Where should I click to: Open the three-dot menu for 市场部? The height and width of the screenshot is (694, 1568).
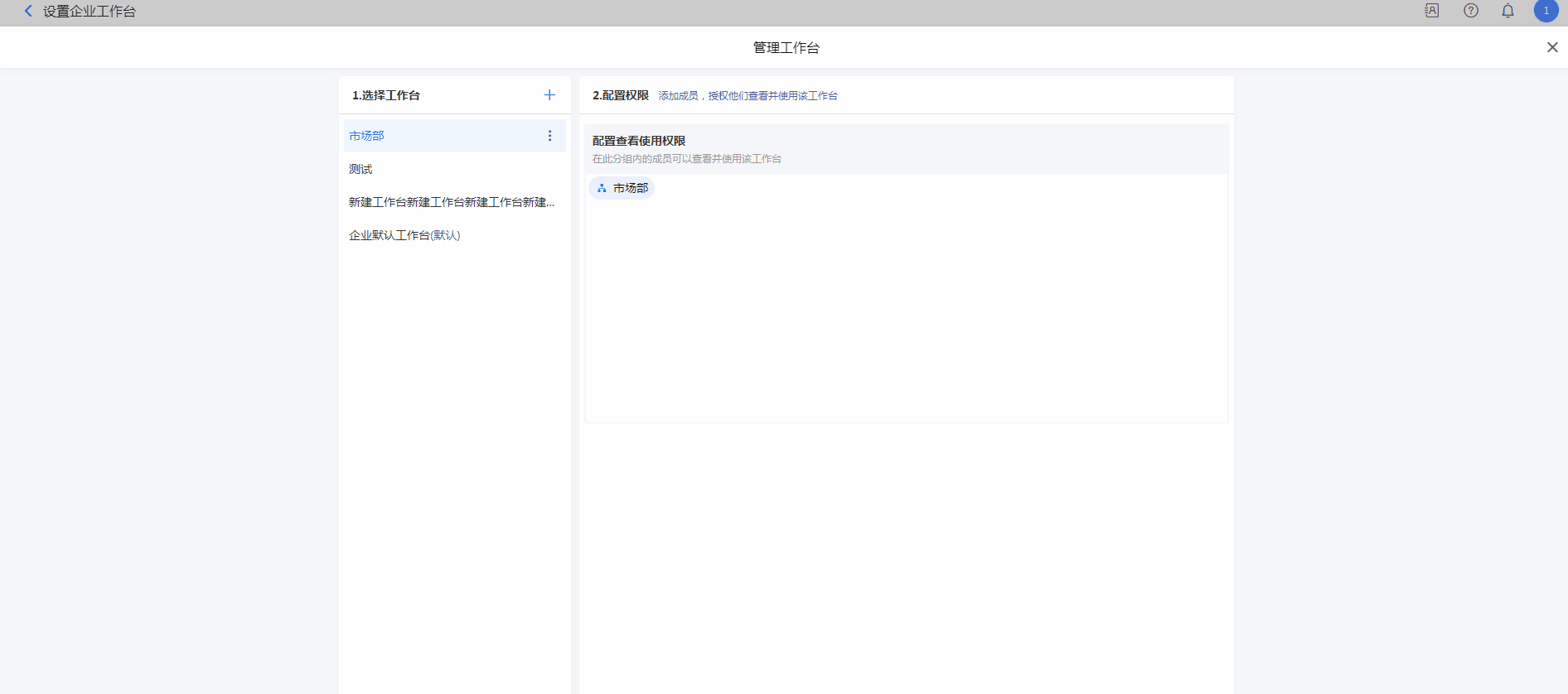[x=549, y=136]
